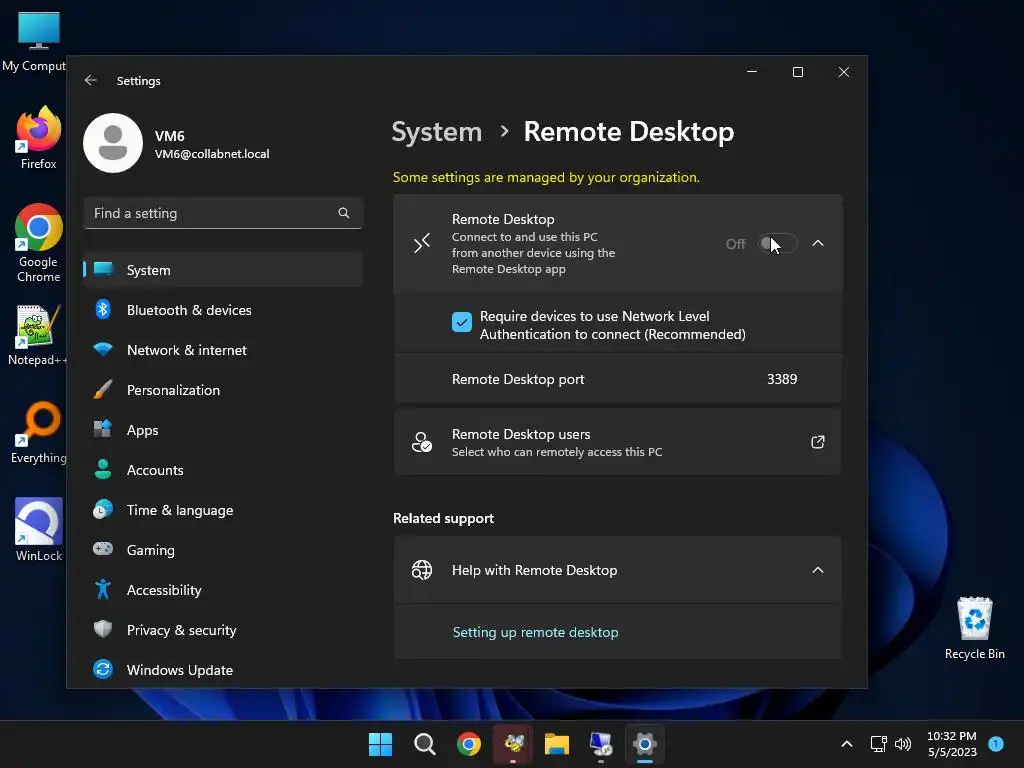1024x768 pixels.
Task: Click the network tray icon
Action: coord(878,744)
